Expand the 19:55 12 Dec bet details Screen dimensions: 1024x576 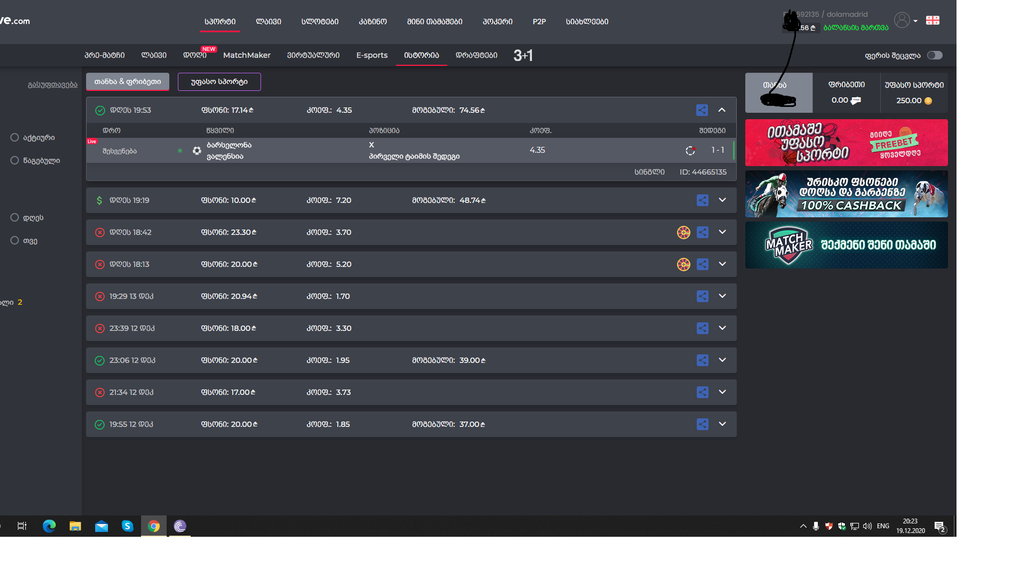722,424
